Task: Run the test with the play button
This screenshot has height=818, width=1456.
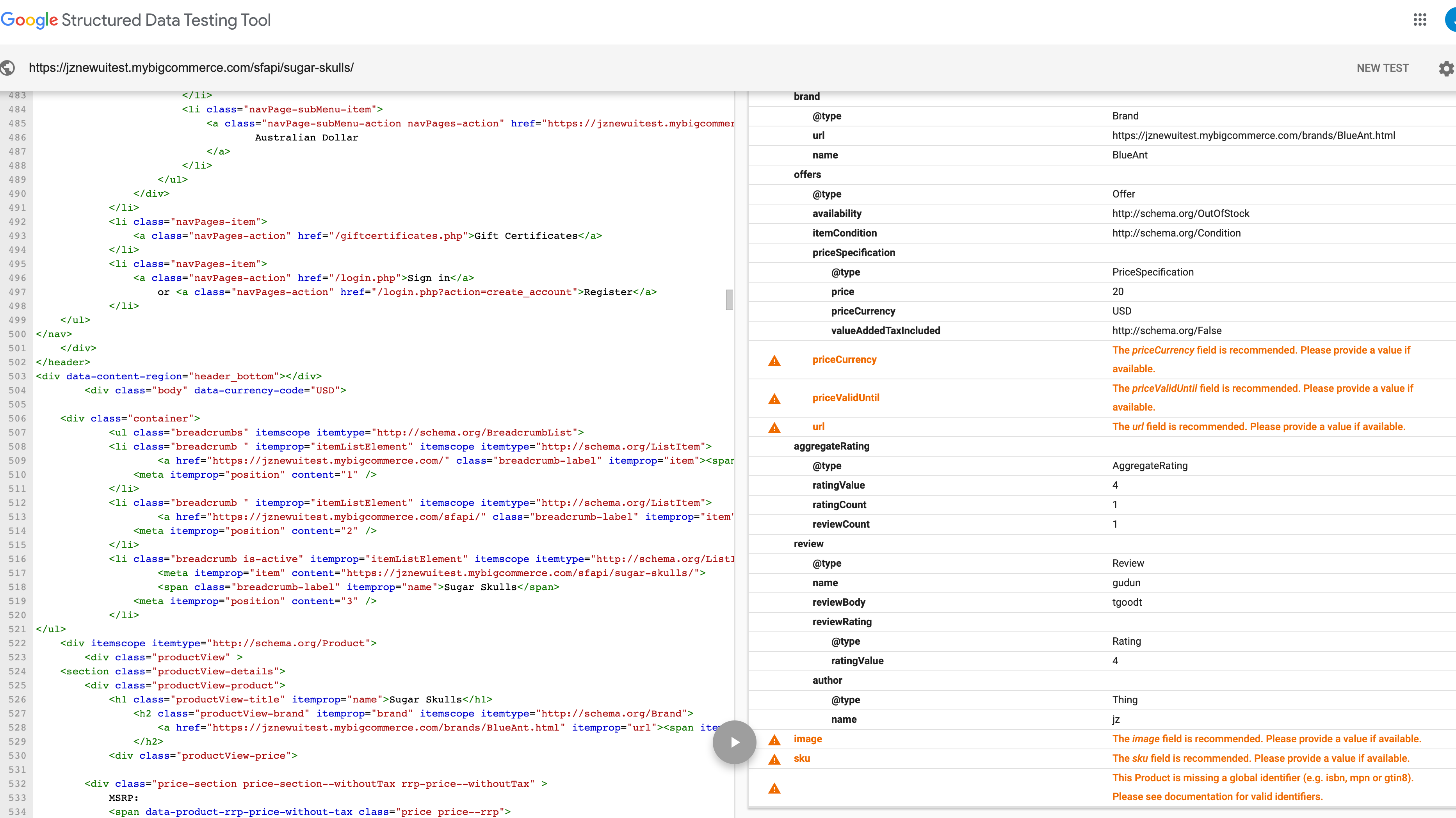Action: point(734,742)
